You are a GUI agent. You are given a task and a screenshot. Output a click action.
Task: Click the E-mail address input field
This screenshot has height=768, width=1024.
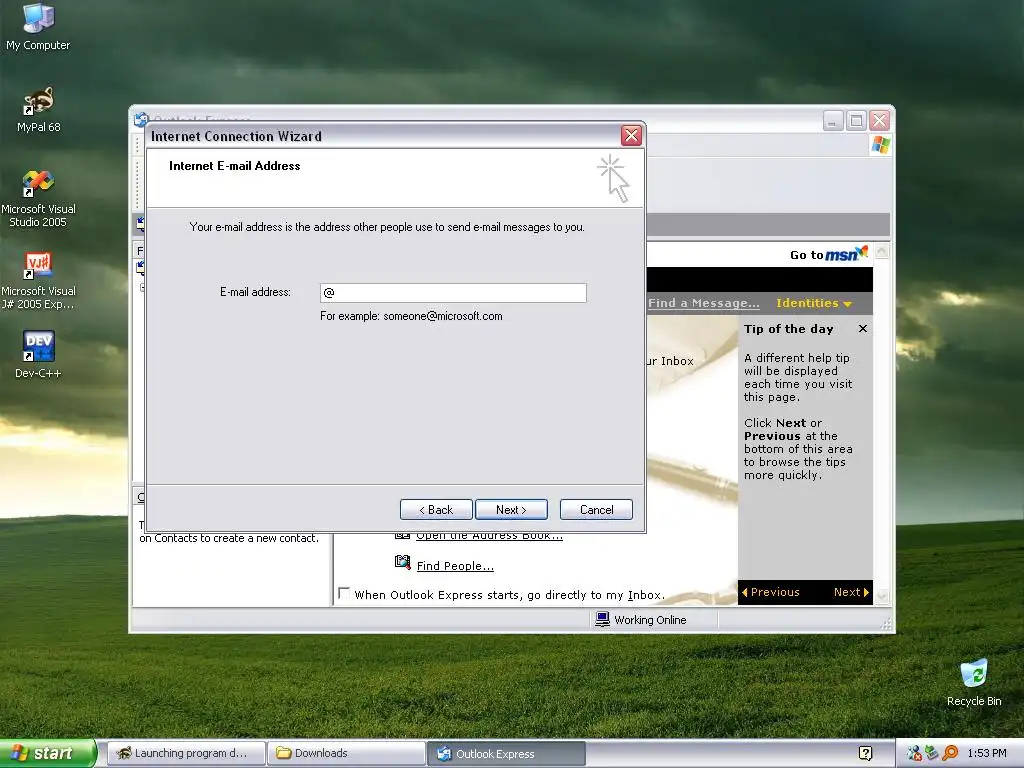pos(453,293)
